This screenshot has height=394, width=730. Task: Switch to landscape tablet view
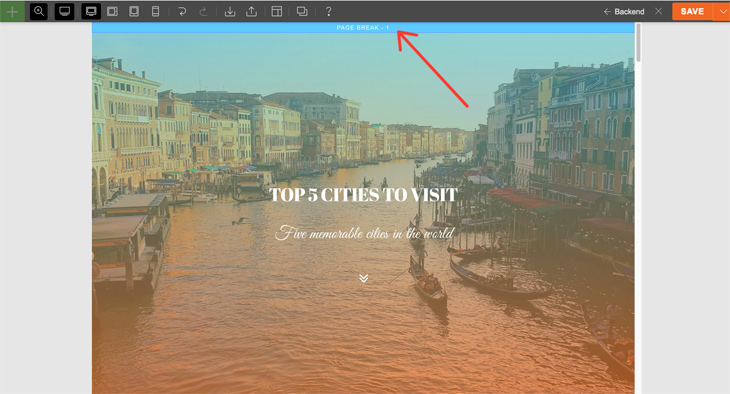point(112,11)
